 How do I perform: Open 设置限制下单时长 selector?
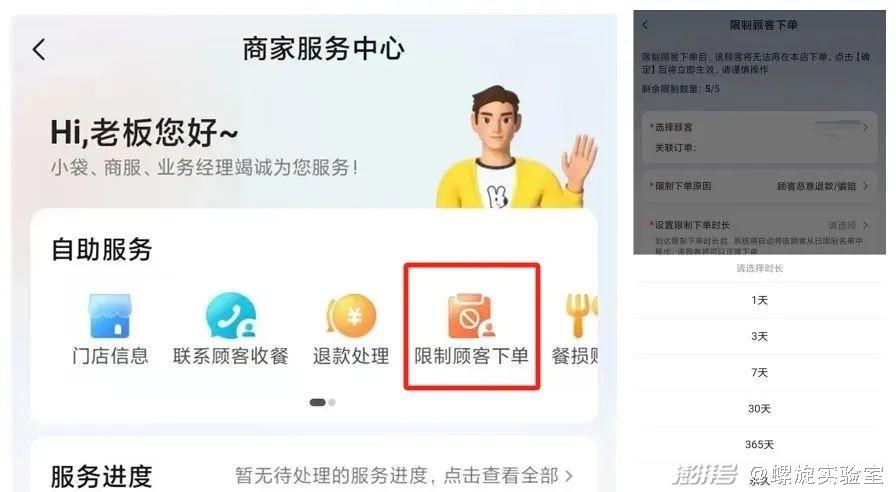click(759, 225)
